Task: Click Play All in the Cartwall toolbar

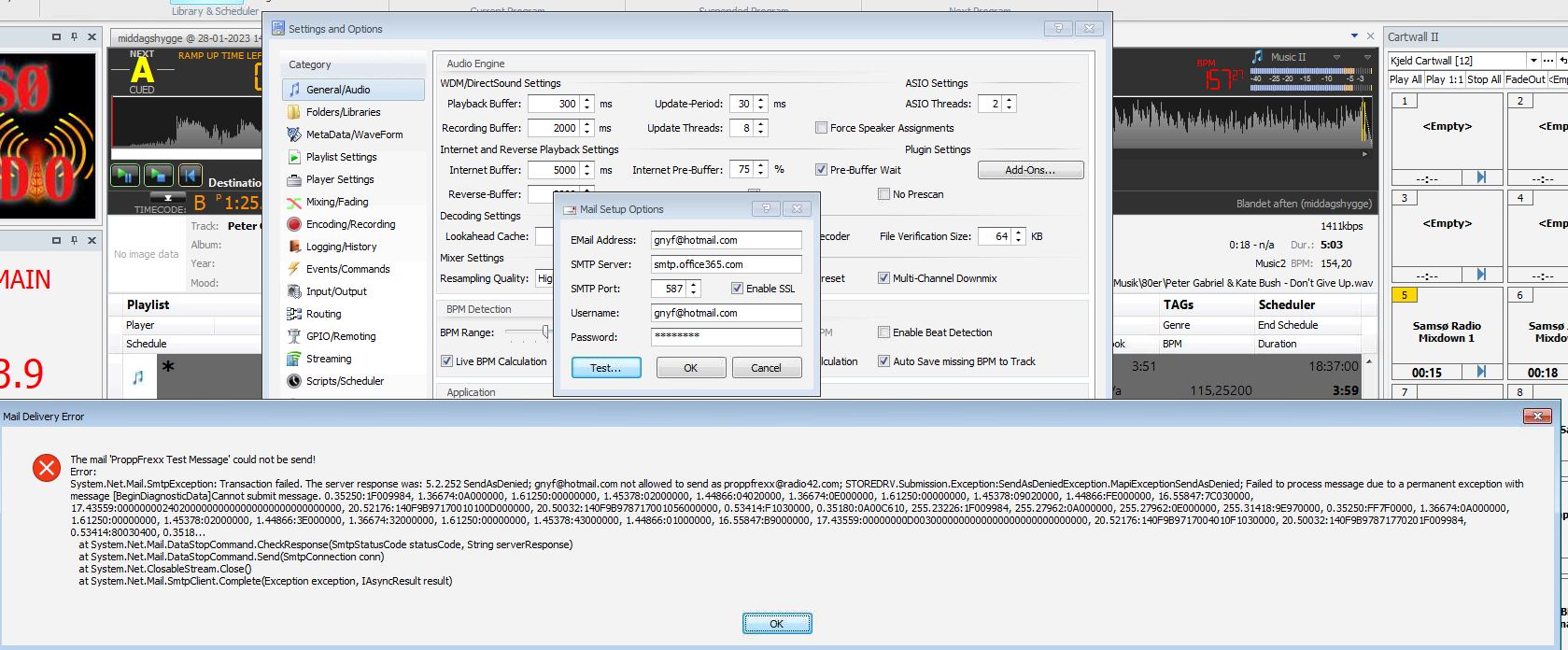Action: (x=1405, y=79)
